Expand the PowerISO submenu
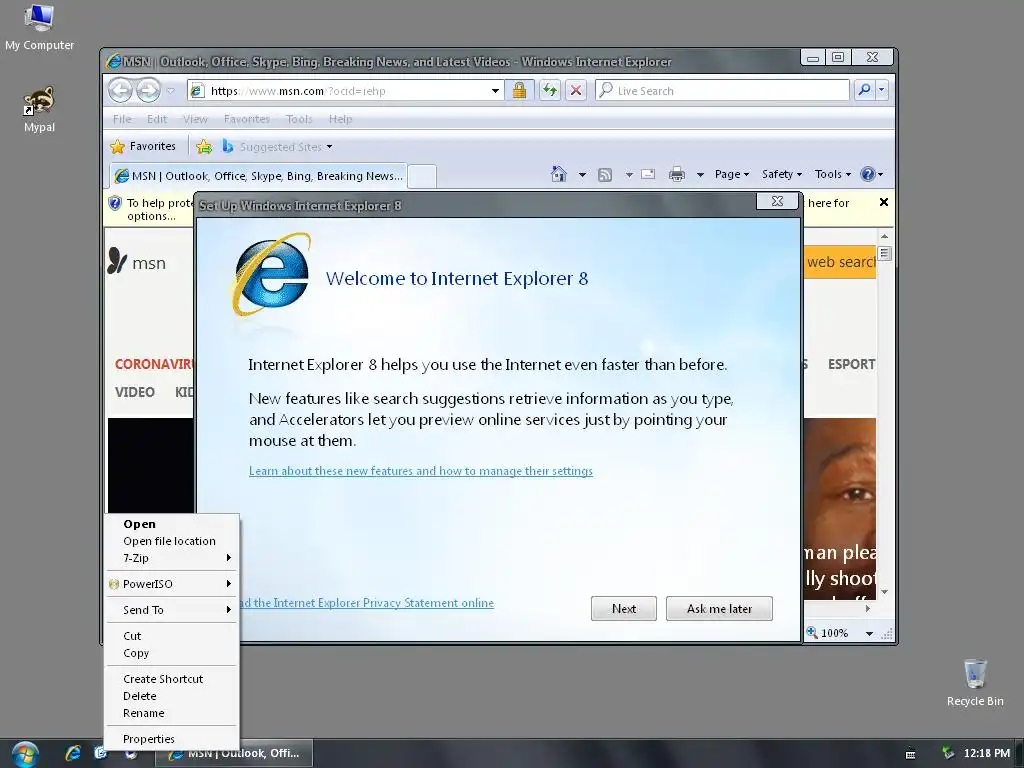The width and height of the screenshot is (1024, 768). click(172, 584)
